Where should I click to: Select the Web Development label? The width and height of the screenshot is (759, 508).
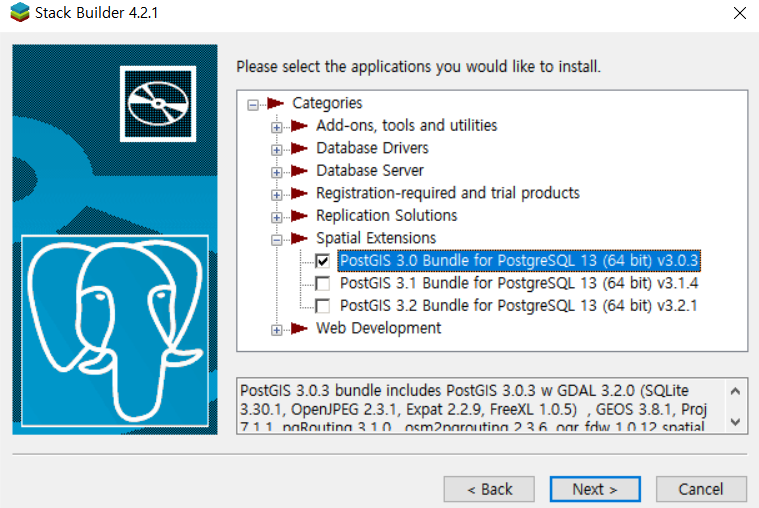click(379, 328)
